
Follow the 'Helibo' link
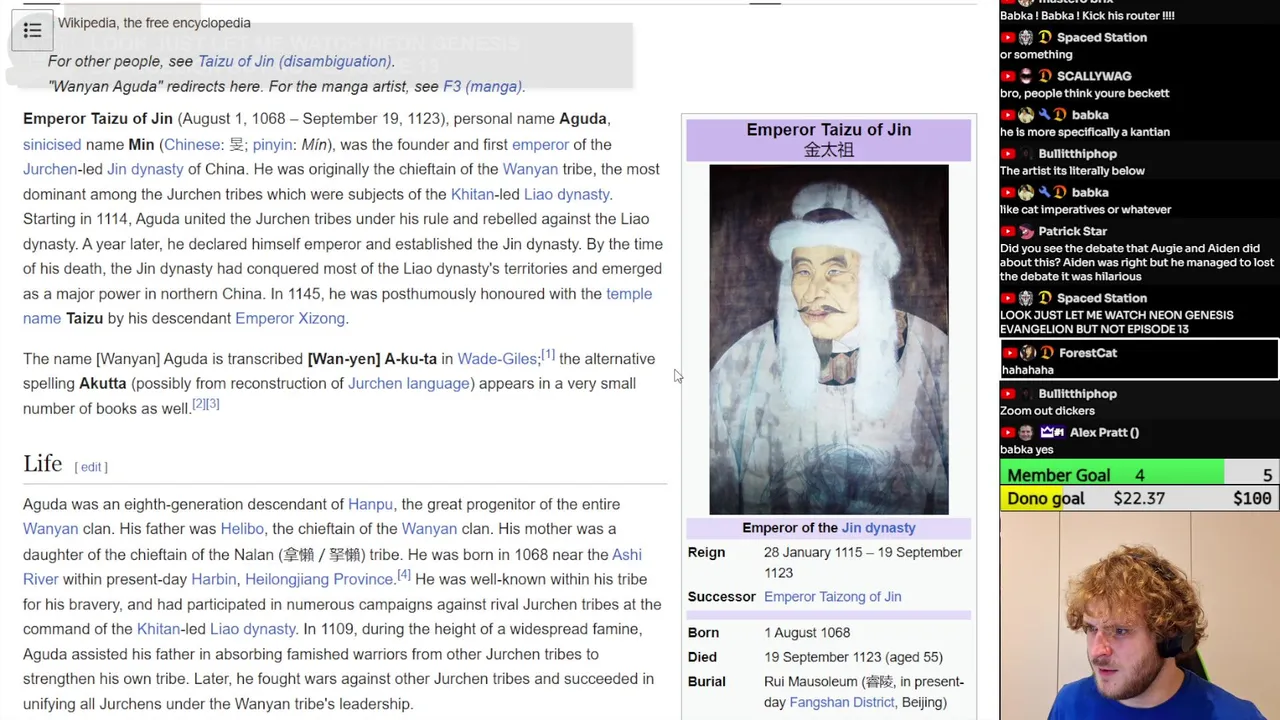pos(242,529)
